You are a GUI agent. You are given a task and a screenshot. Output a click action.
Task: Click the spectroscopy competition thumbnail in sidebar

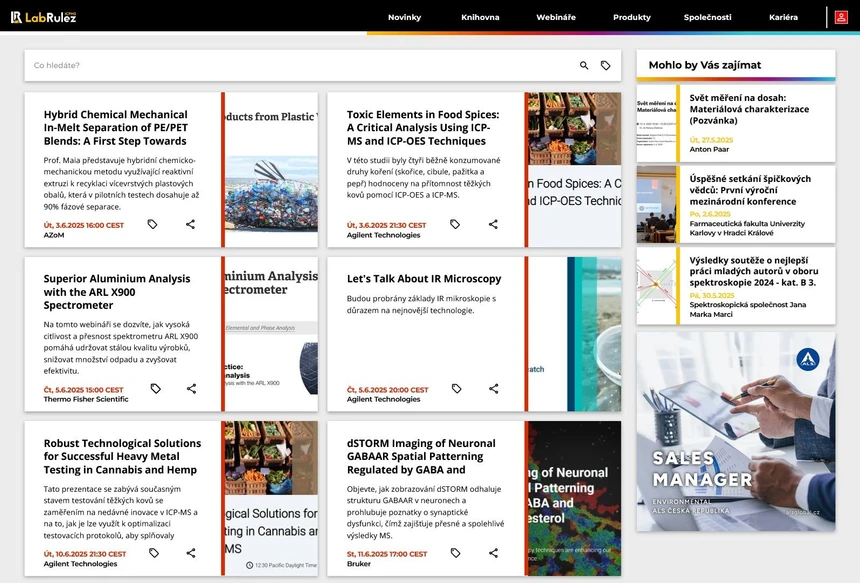[x=656, y=286]
